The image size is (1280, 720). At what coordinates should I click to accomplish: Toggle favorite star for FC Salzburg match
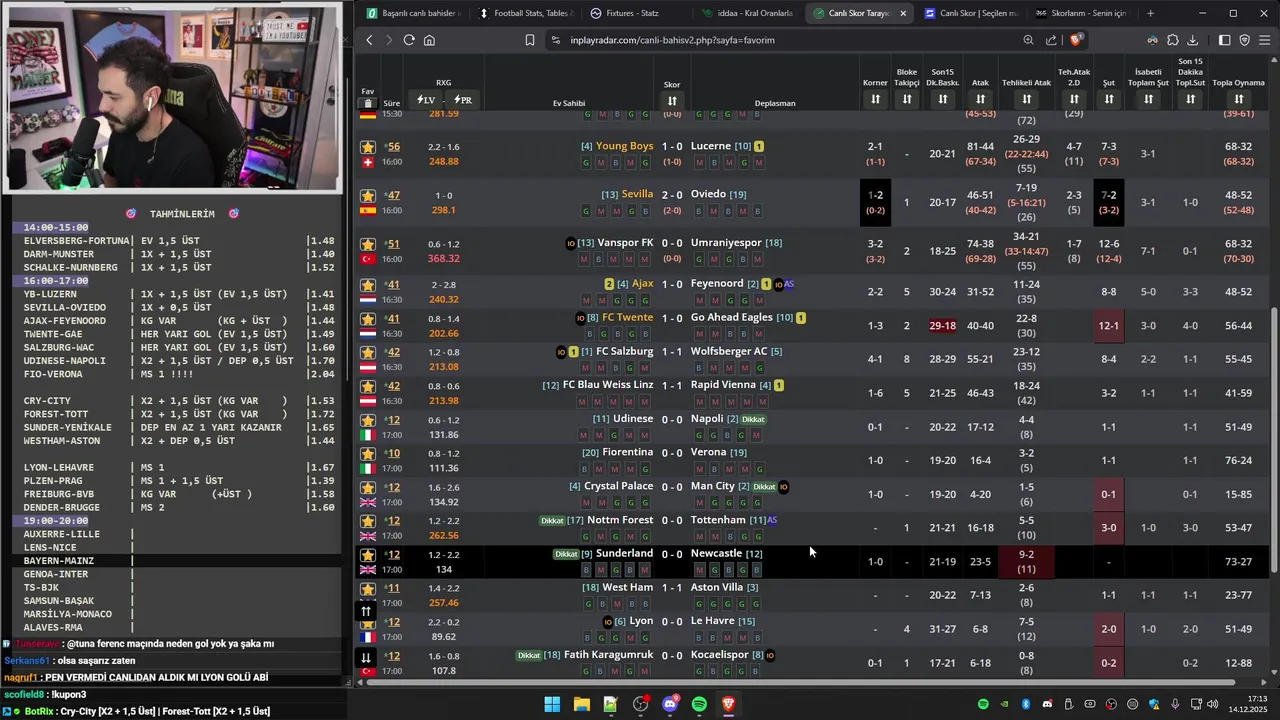(368, 352)
